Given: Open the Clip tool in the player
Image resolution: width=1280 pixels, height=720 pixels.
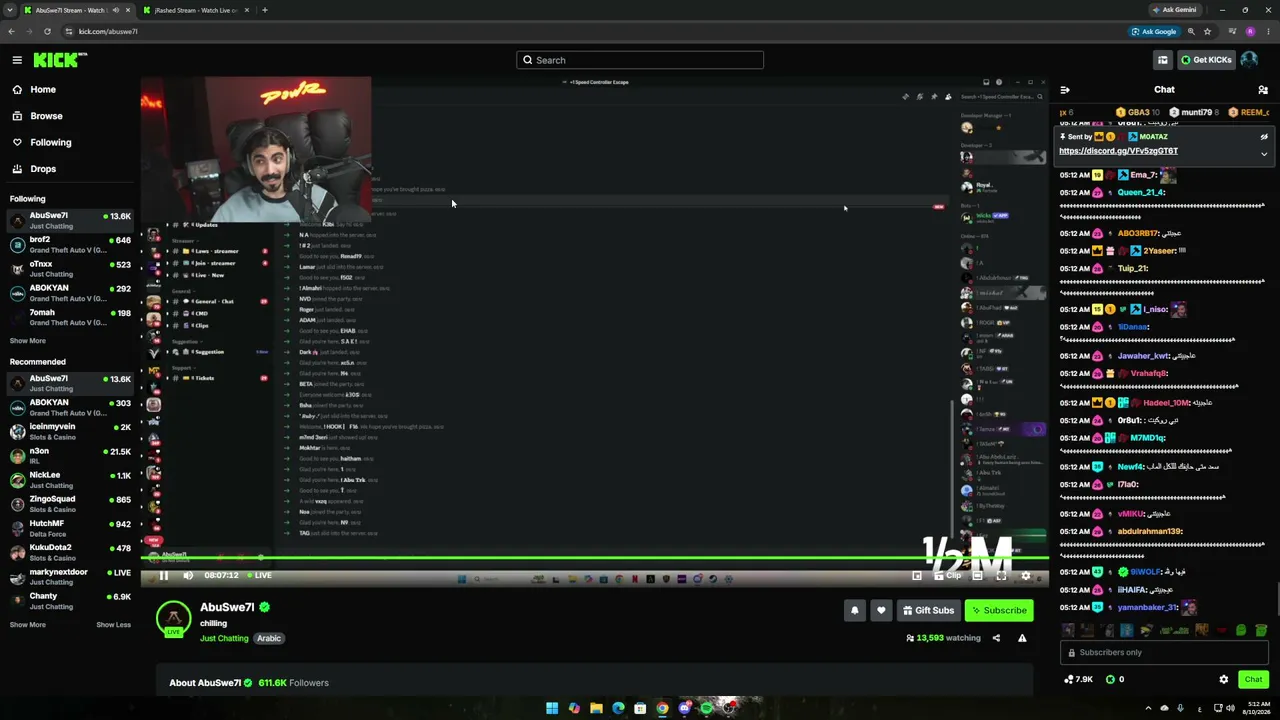Looking at the screenshot, I should click(947, 575).
